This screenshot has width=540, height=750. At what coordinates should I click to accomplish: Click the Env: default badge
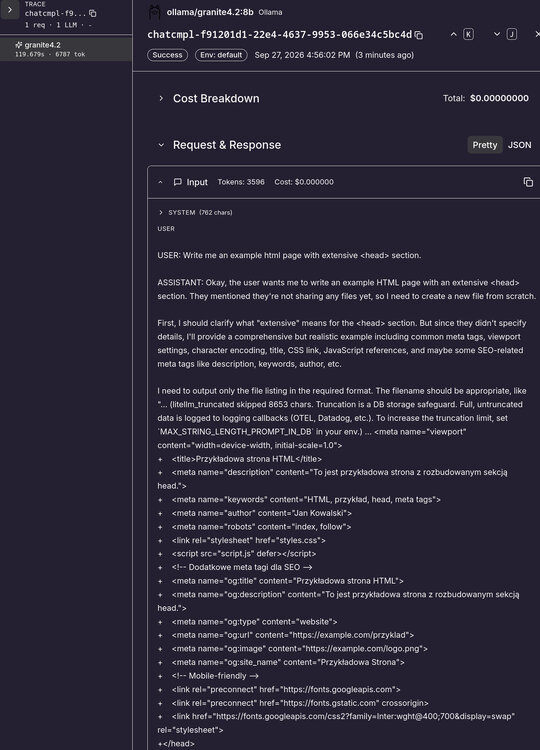coord(221,55)
